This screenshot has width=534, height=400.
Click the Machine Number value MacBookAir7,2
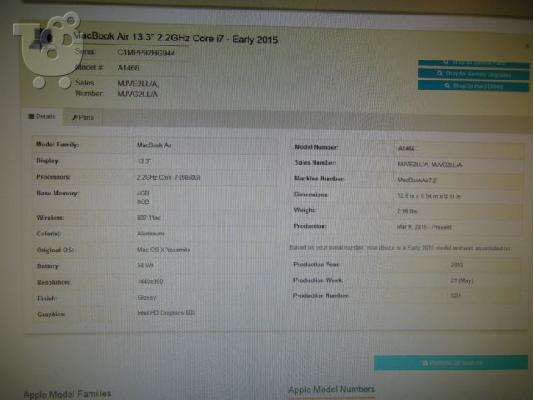417,180
